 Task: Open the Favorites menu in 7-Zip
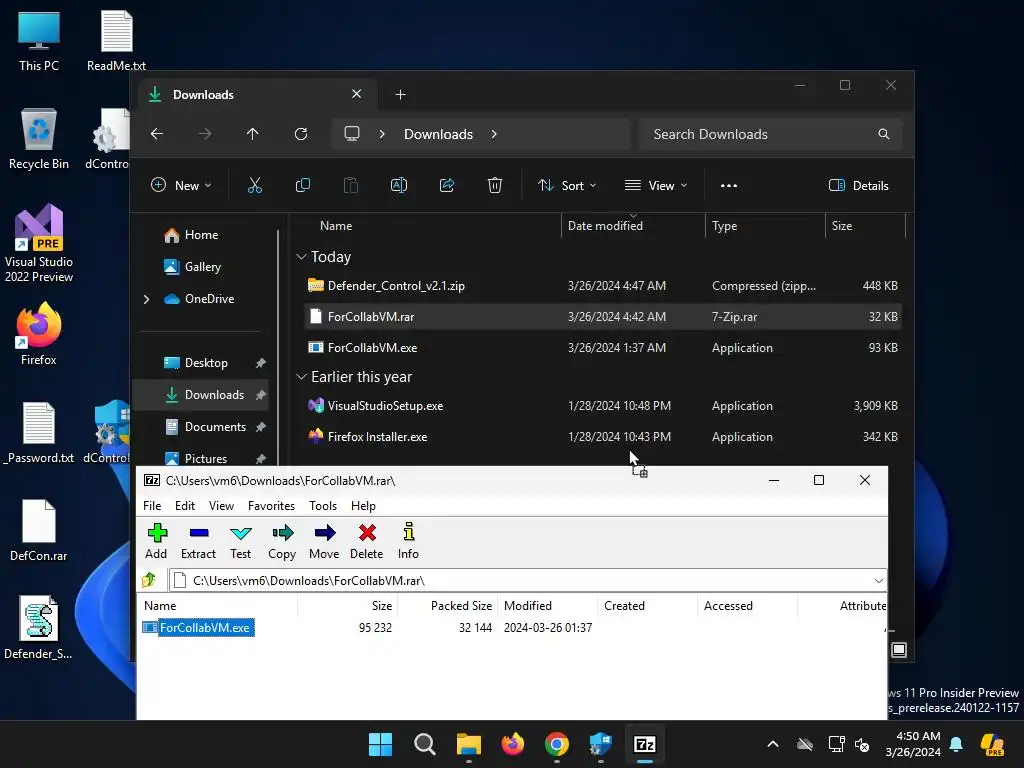[271, 505]
